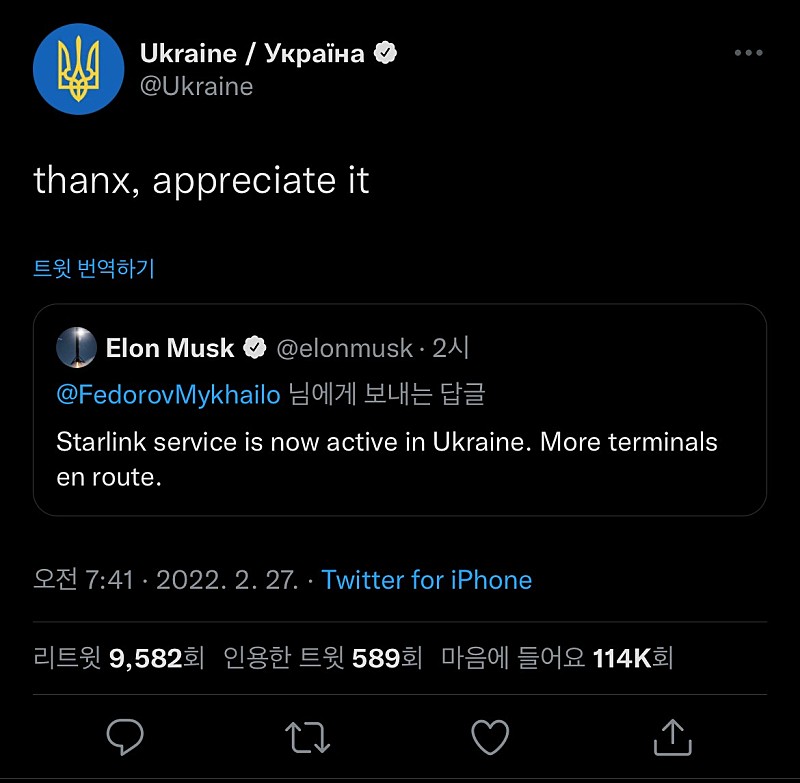Click the @elonmusk handle in quote

click(344, 348)
